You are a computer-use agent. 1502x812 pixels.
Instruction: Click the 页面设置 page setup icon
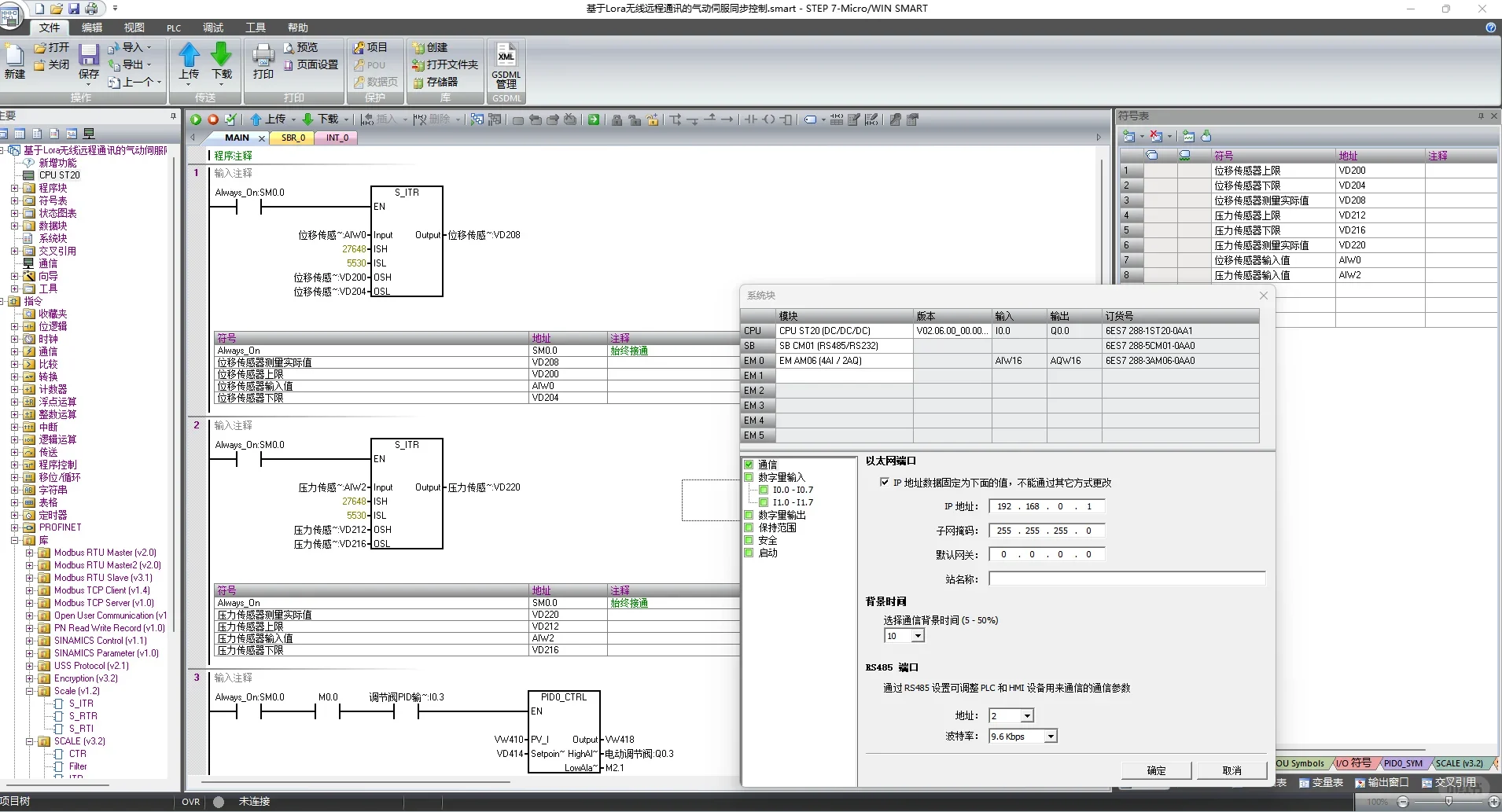tap(289, 64)
